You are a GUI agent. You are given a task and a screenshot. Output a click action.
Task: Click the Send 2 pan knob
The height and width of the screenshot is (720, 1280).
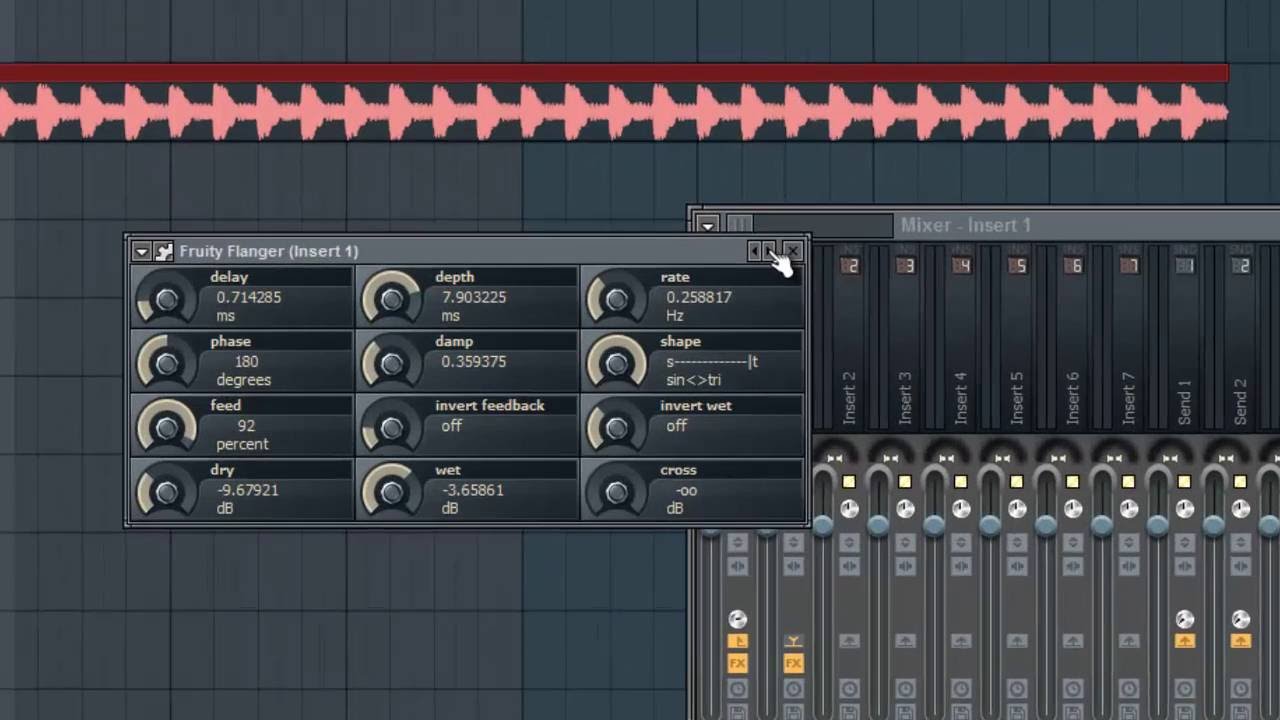[x=1241, y=509]
